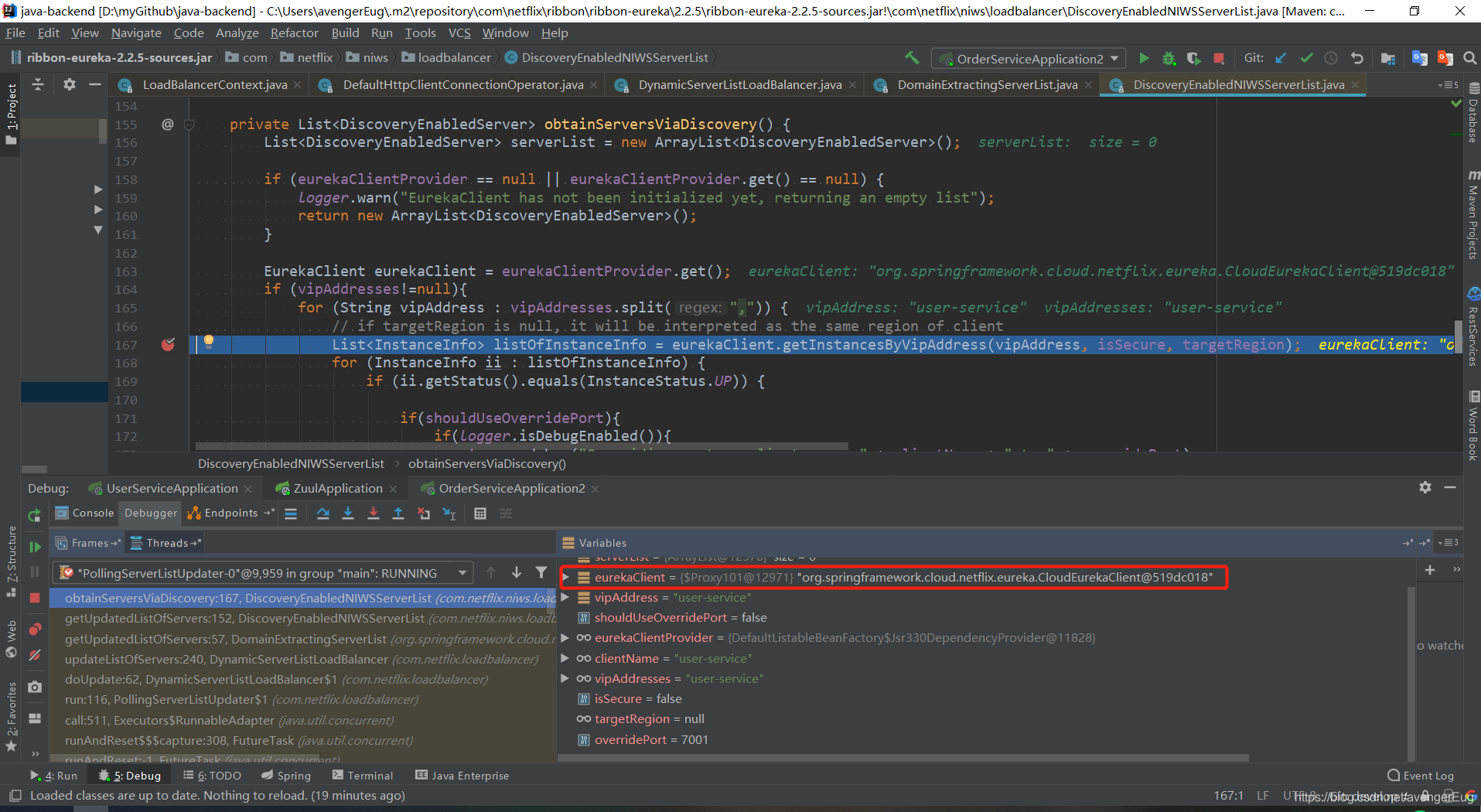
Task: Revert changes with Git undo icon
Action: point(1356,58)
